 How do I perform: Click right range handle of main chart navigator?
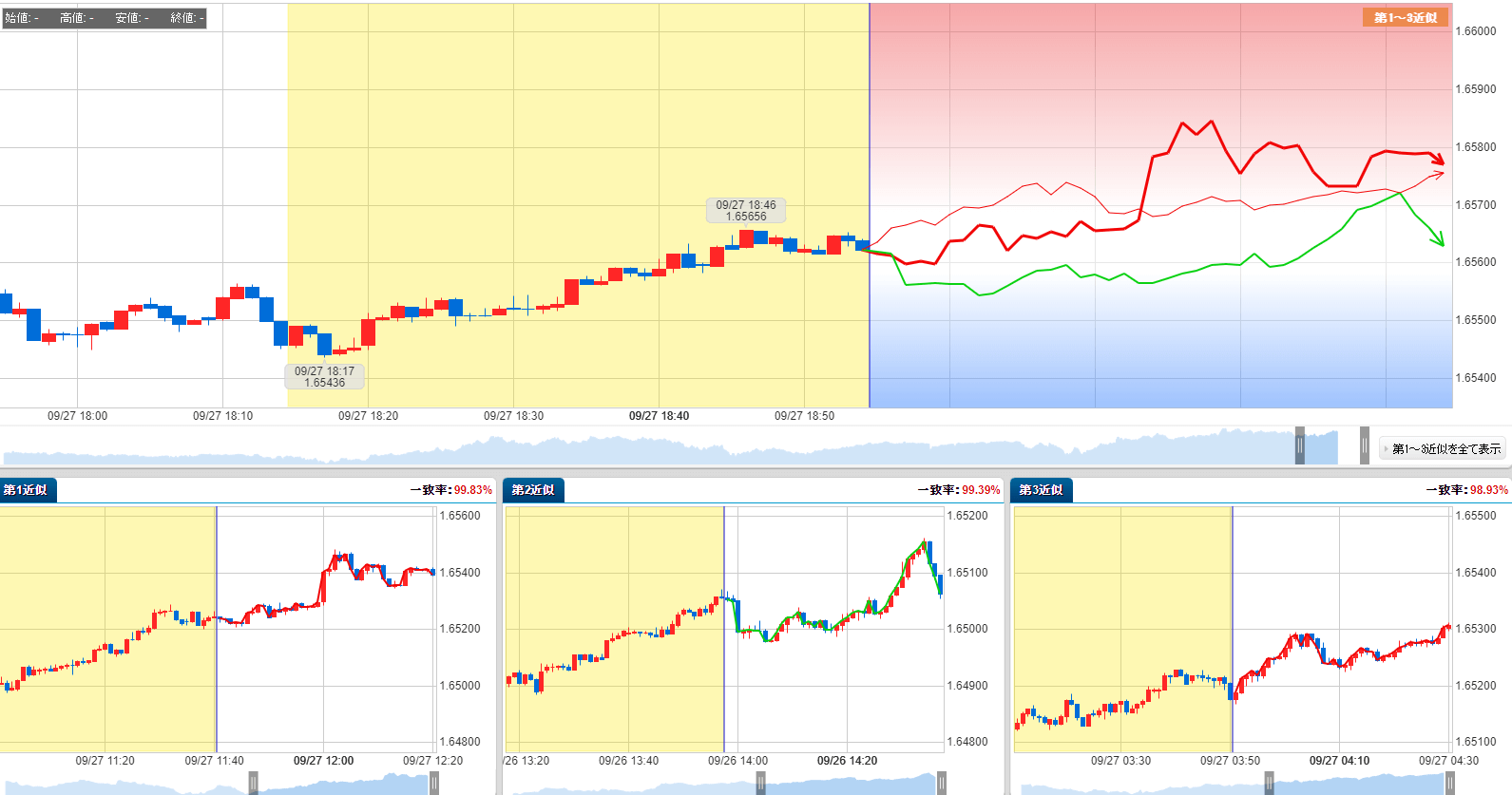[x=1364, y=446]
